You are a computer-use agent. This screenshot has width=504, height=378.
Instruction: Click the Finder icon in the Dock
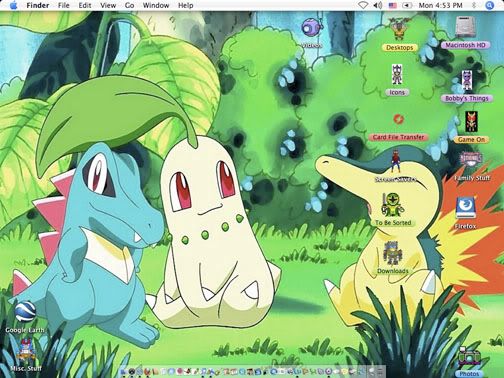[124, 371]
